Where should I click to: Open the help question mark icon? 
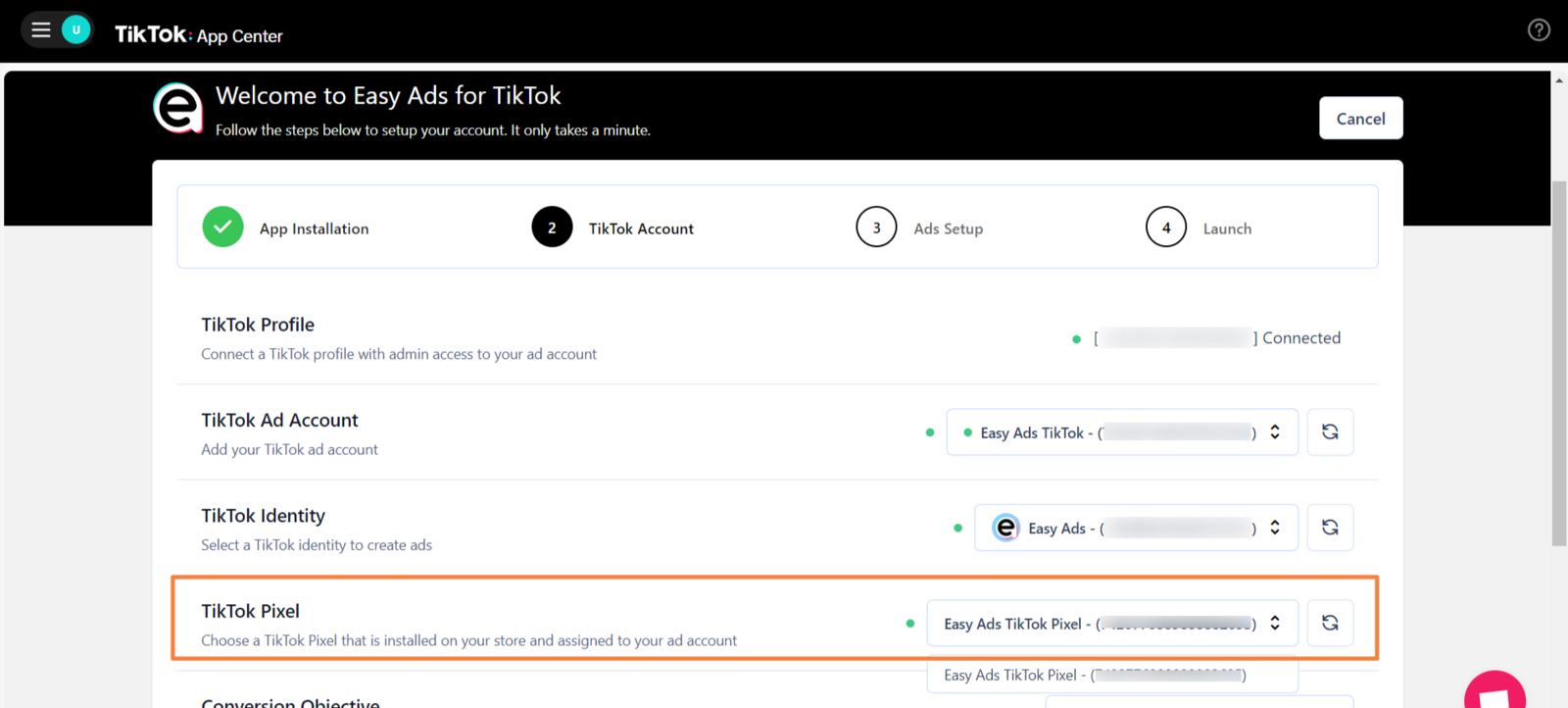pos(1539,30)
